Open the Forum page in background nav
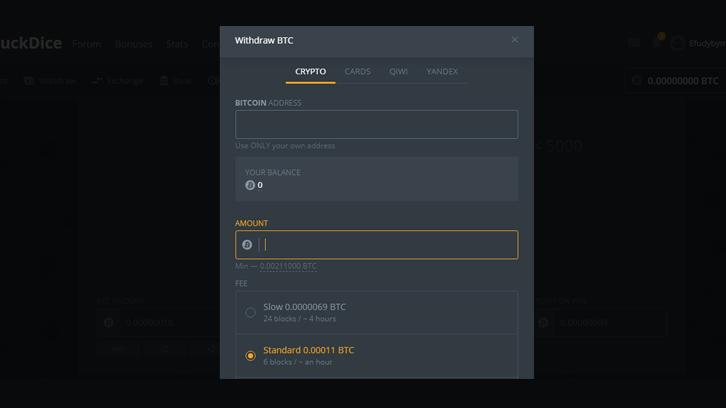 pyautogui.click(x=87, y=44)
